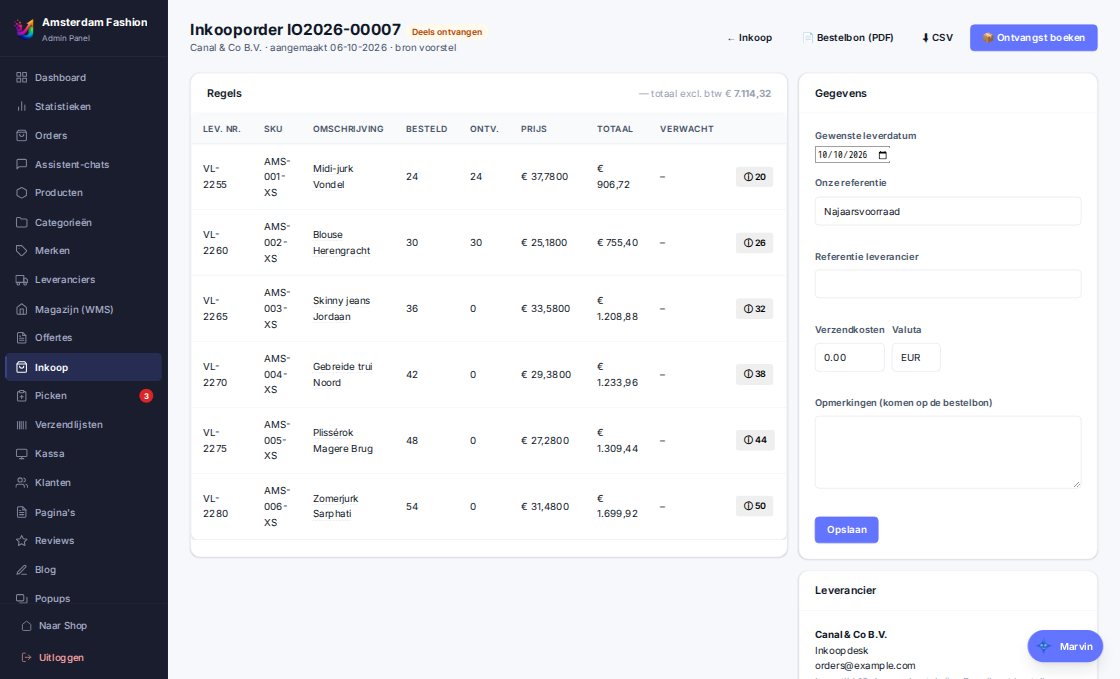Screen dimensions: 1120x679
Task: Click the Reviews star icon
Action: coord(21,540)
